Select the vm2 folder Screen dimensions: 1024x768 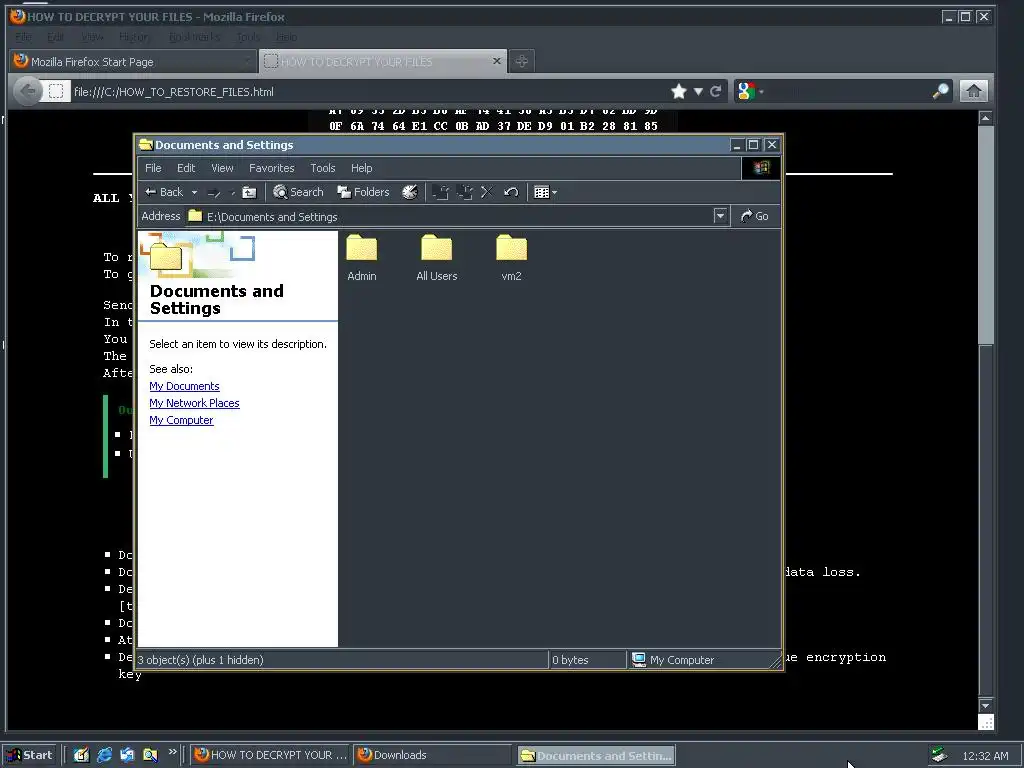tap(511, 258)
